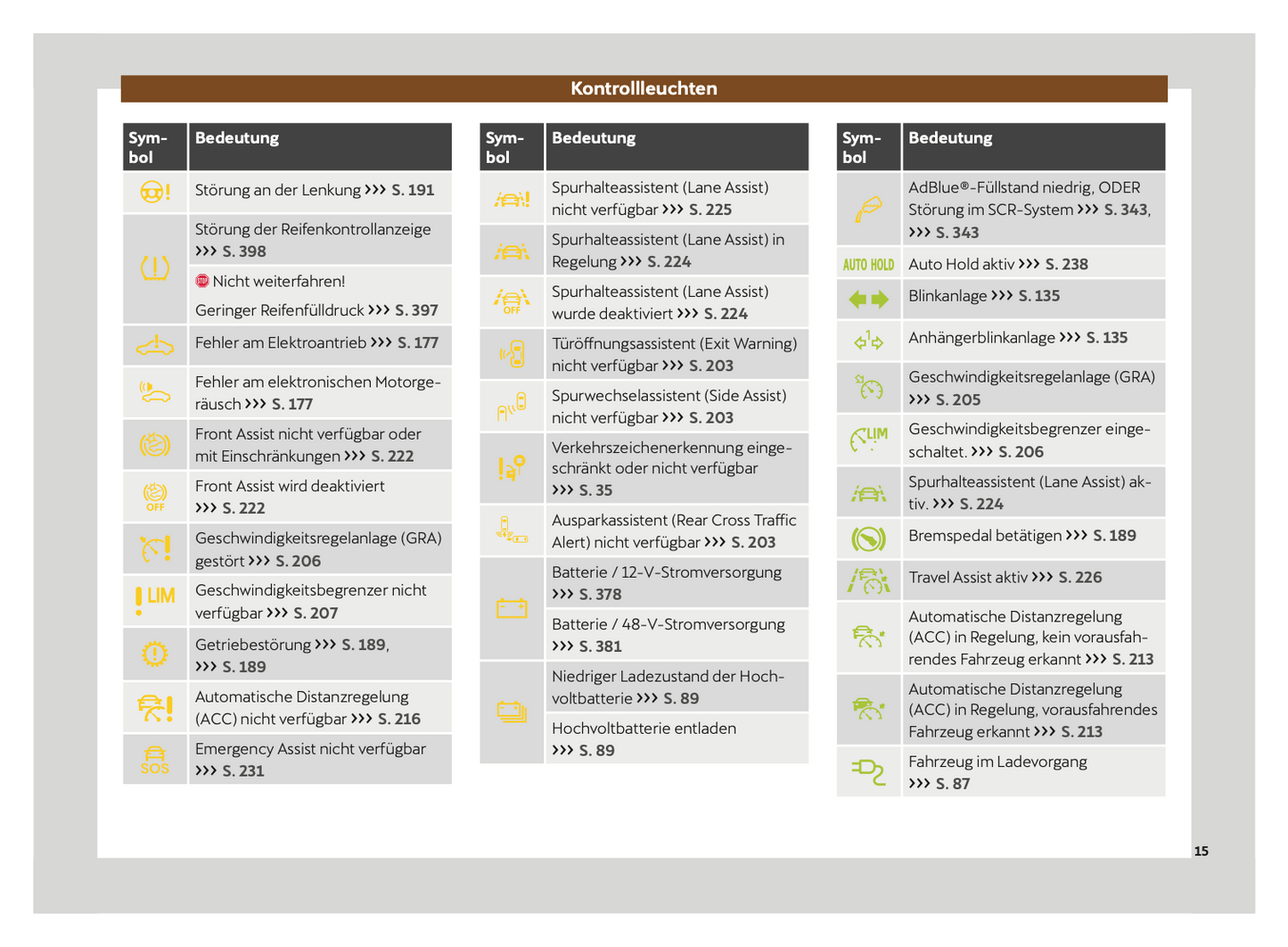Open the S. 87 charging page reference
This screenshot has height=947, width=1288.
952,784
